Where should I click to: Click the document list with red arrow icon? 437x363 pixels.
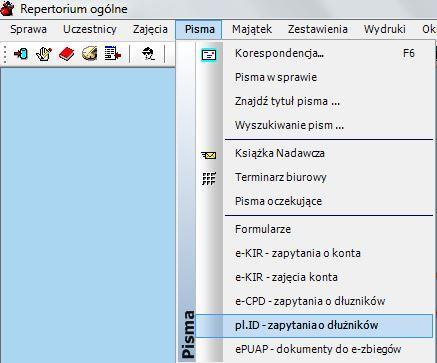tap(113, 54)
